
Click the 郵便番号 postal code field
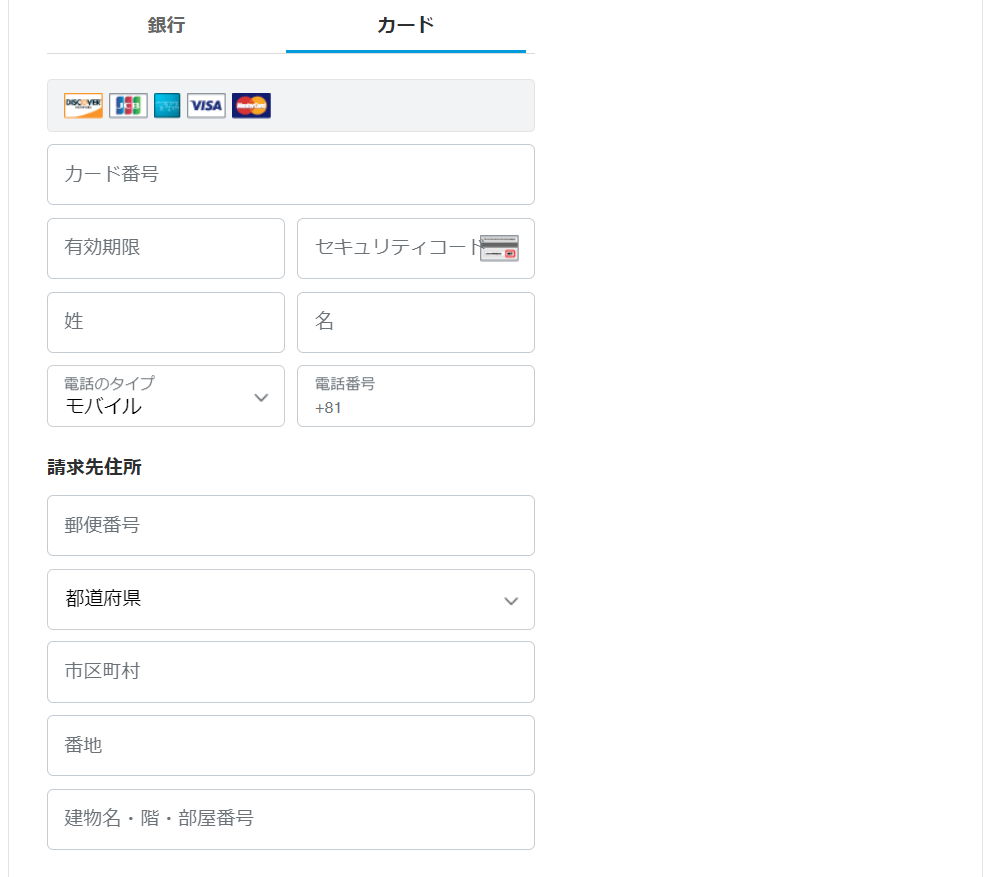290,525
